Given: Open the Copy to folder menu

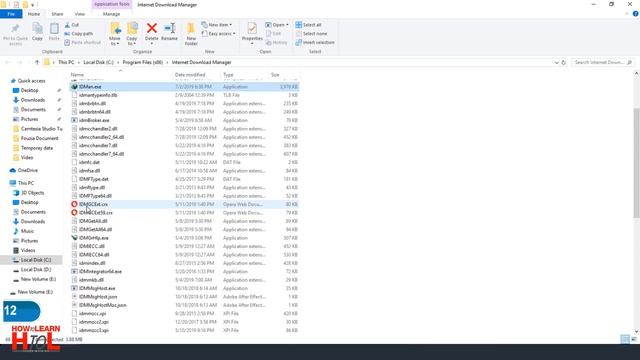Looking at the screenshot, I should click(132, 34).
